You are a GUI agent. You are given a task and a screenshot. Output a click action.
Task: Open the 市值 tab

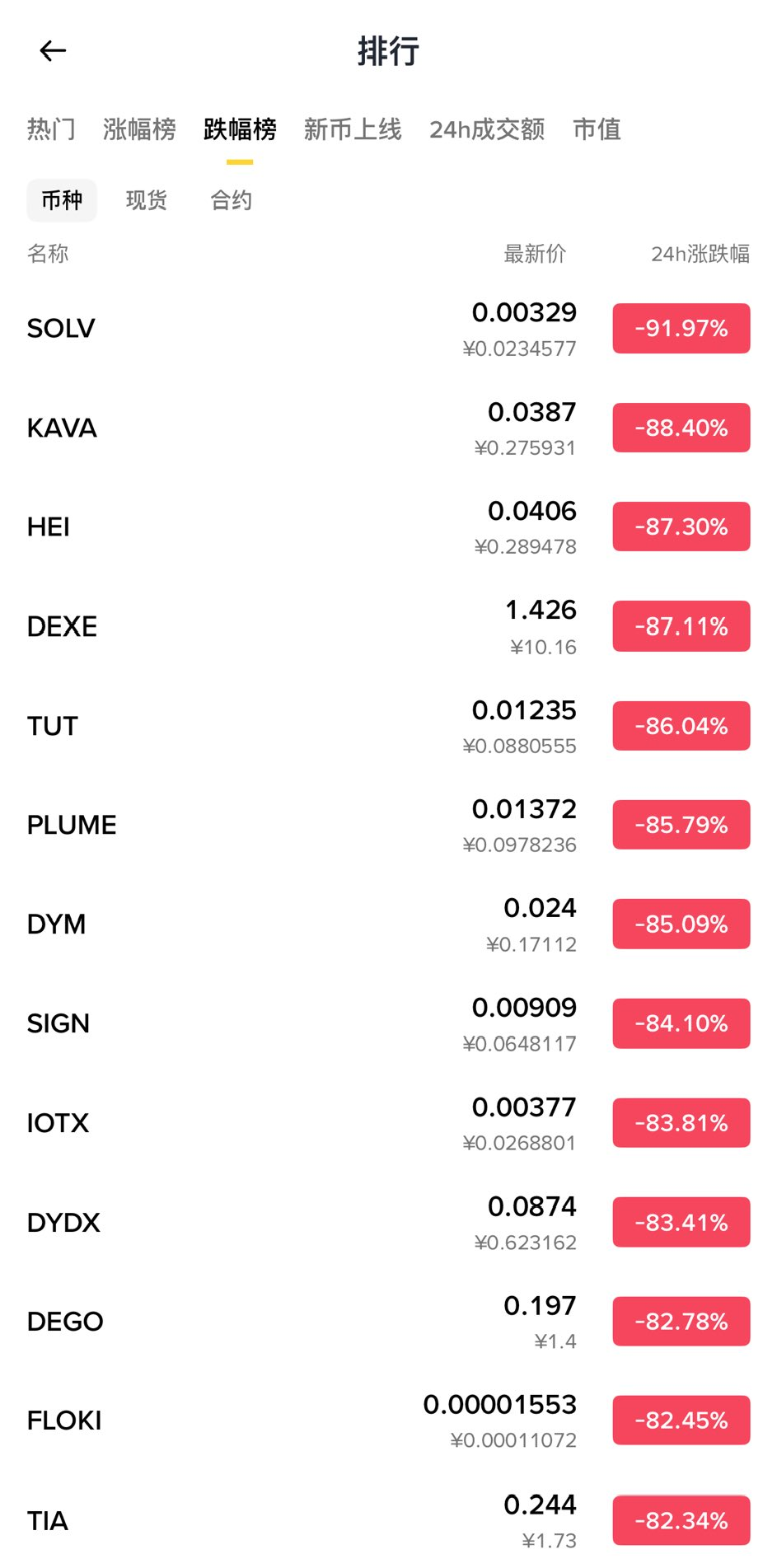[597, 129]
